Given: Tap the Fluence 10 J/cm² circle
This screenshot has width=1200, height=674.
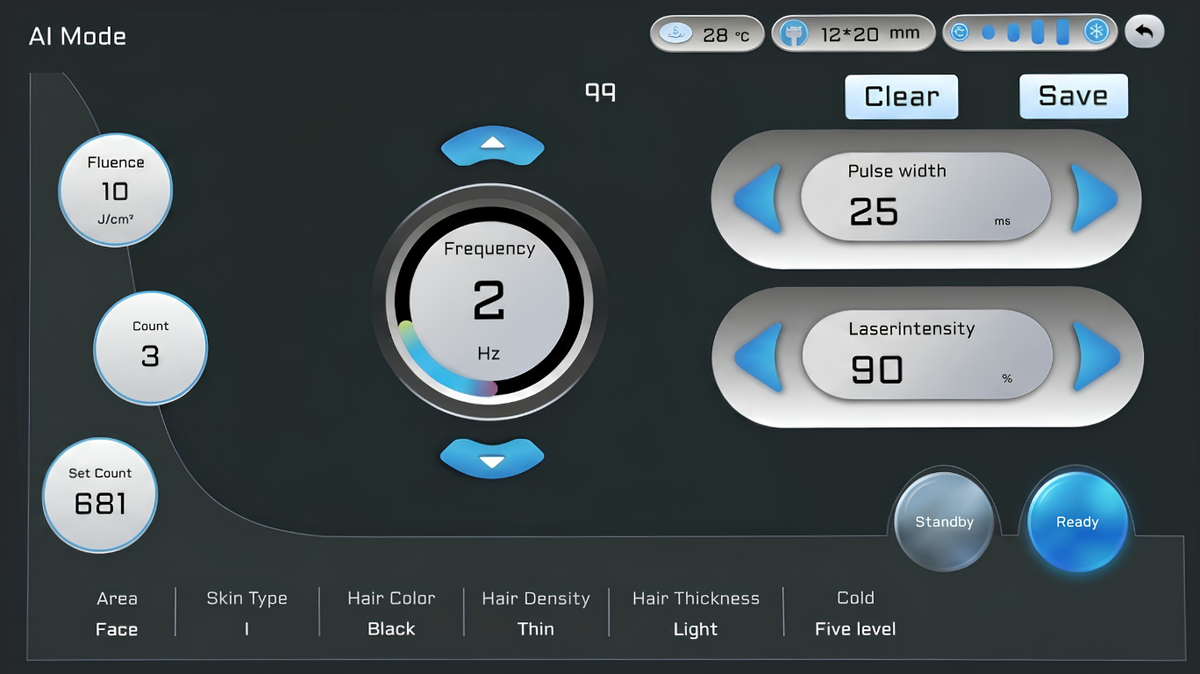Looking at the screenshot, I should 115,189.
